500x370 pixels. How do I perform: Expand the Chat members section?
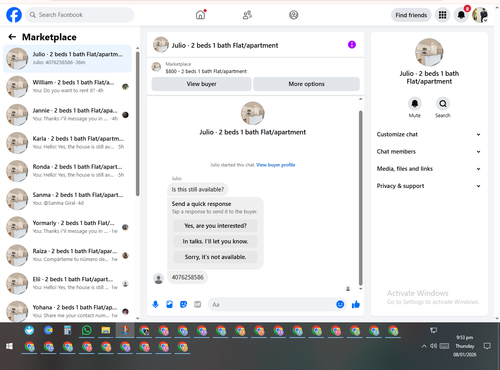[x=429, y=152]
